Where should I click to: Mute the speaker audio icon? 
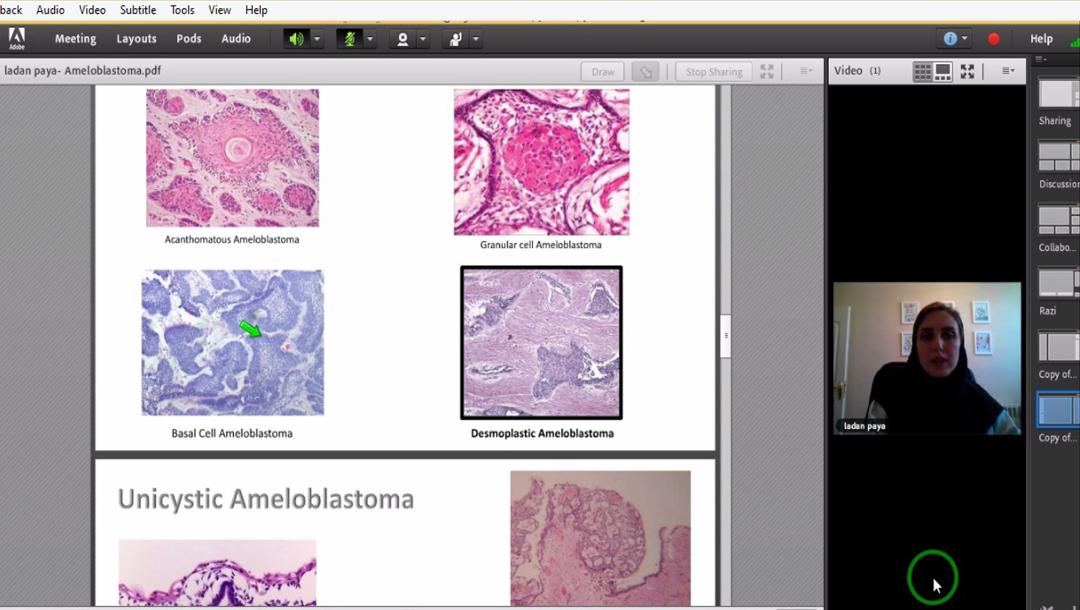coord(296,39)
